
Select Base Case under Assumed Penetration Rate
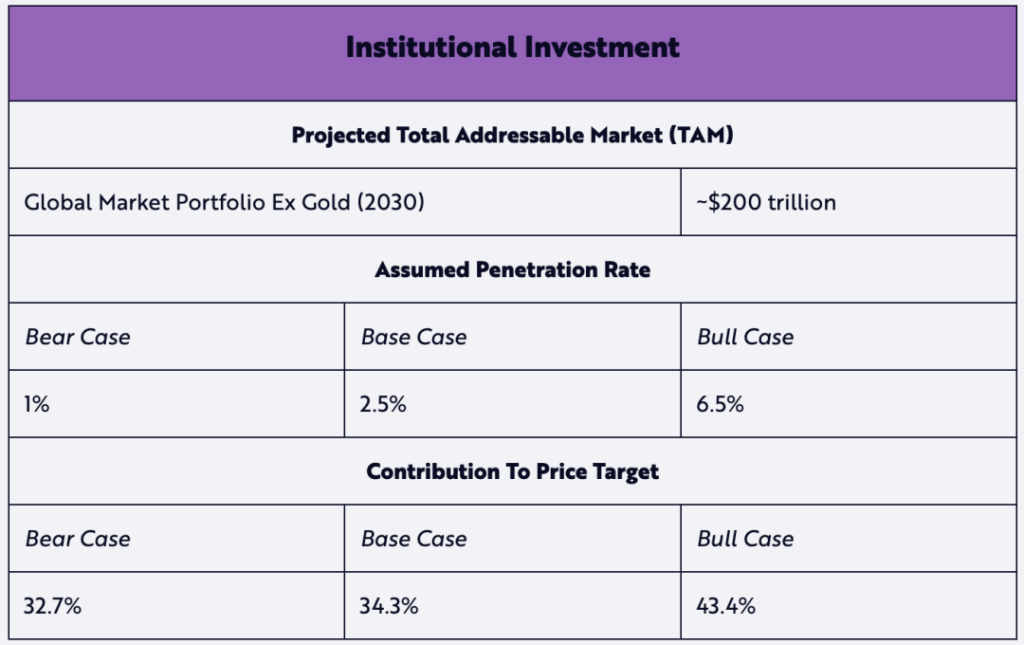coord(414,337)
